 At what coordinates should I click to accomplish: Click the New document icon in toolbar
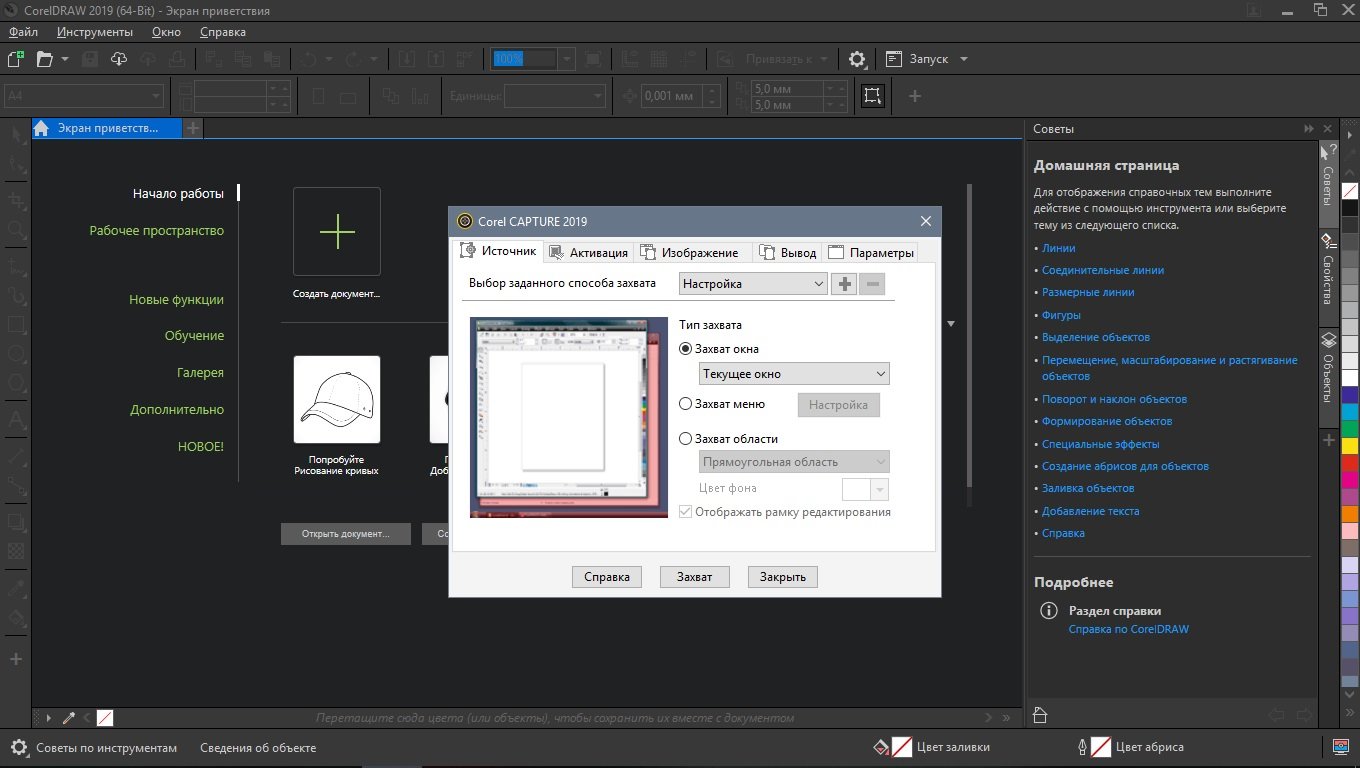[16, 59]
